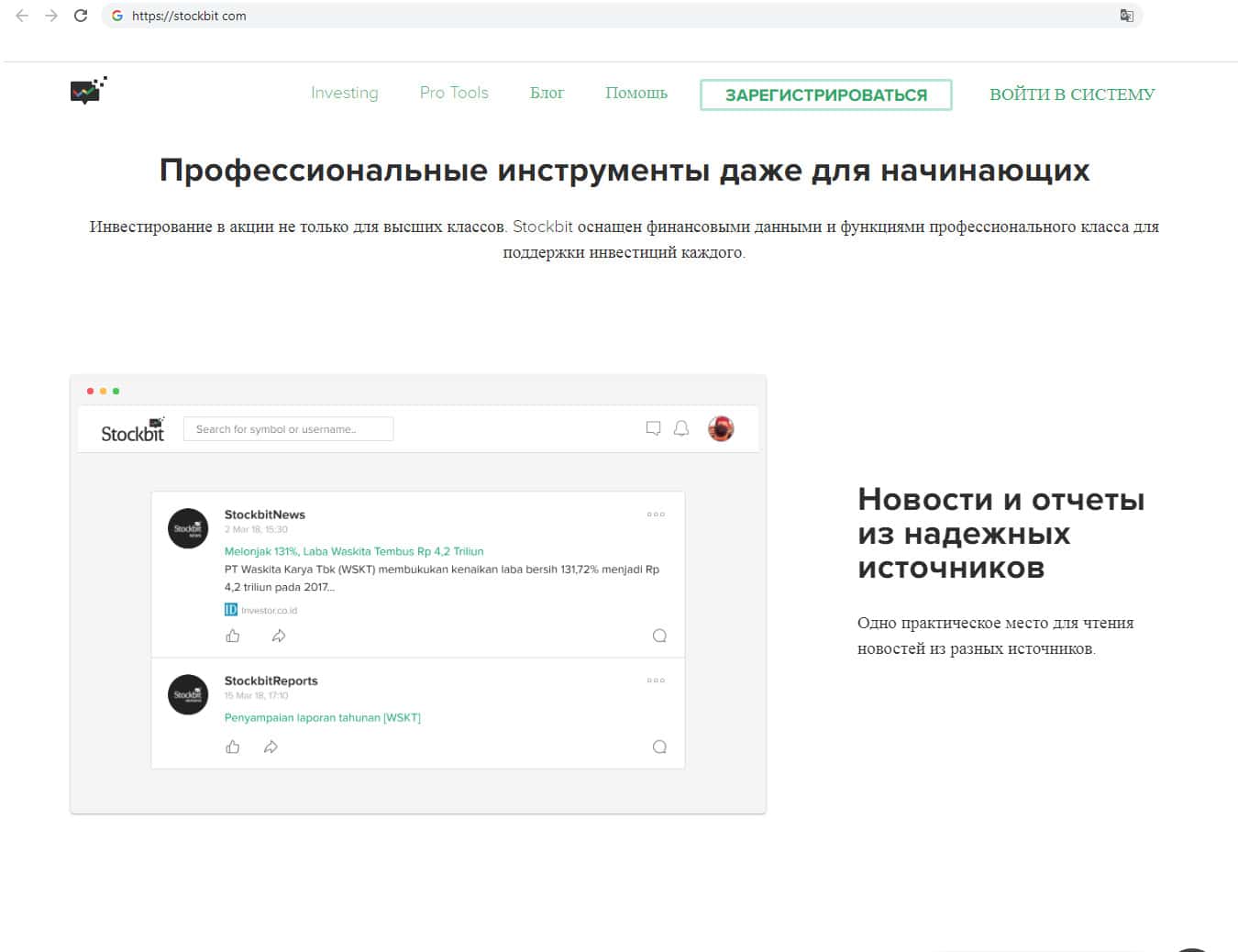Screen dimensions: 1238x952
Task: Click the user avatar in mockup header
Action: [721, 428]
